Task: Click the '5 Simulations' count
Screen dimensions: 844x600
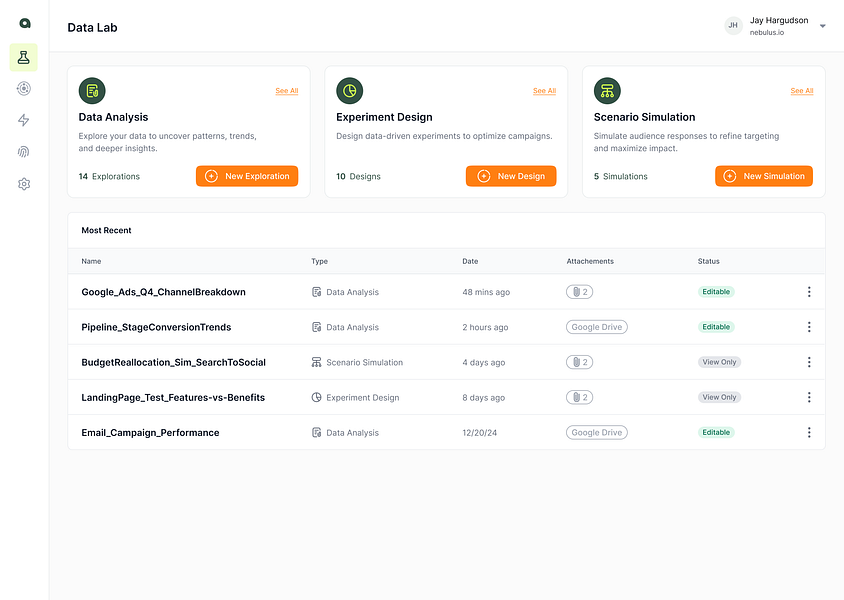Action: tap(621, 177)
